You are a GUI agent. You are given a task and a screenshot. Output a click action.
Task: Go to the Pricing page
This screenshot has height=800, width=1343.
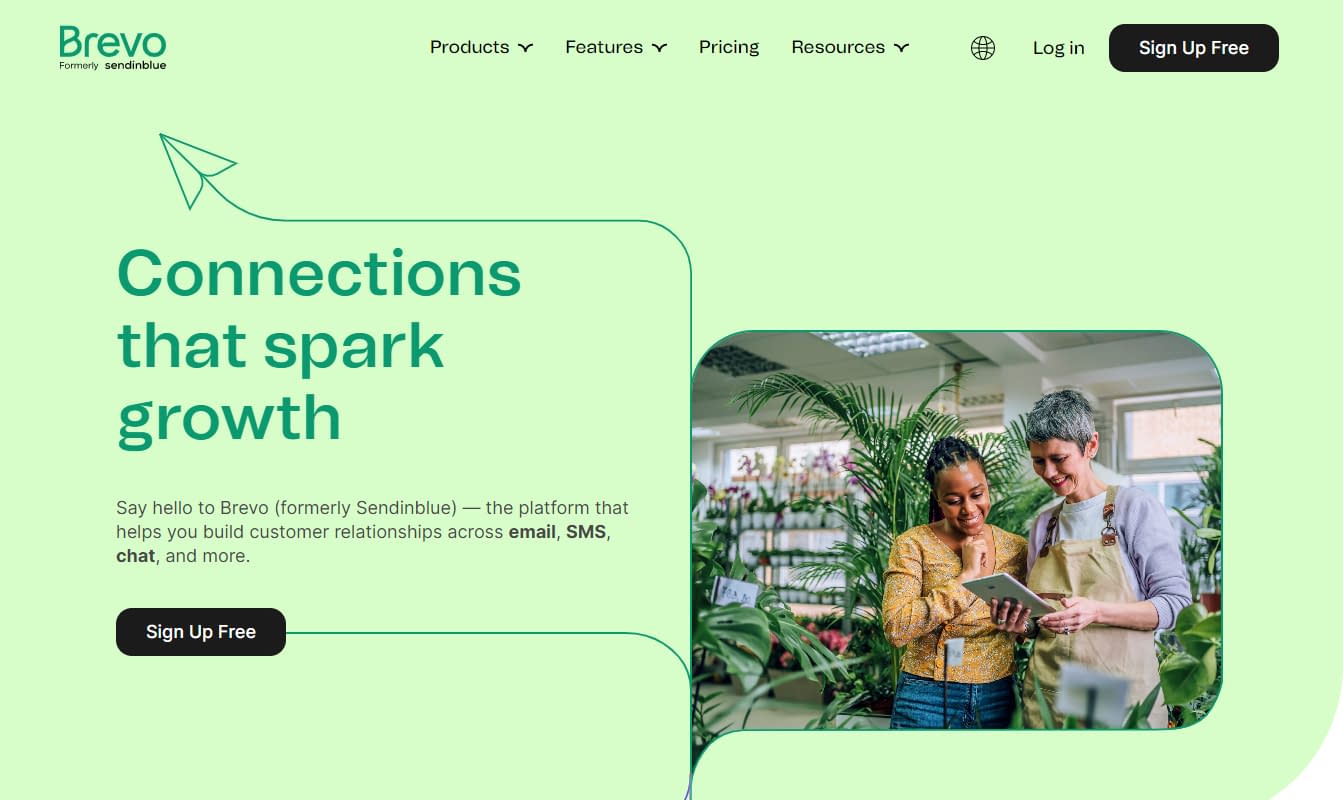[729, 47]
